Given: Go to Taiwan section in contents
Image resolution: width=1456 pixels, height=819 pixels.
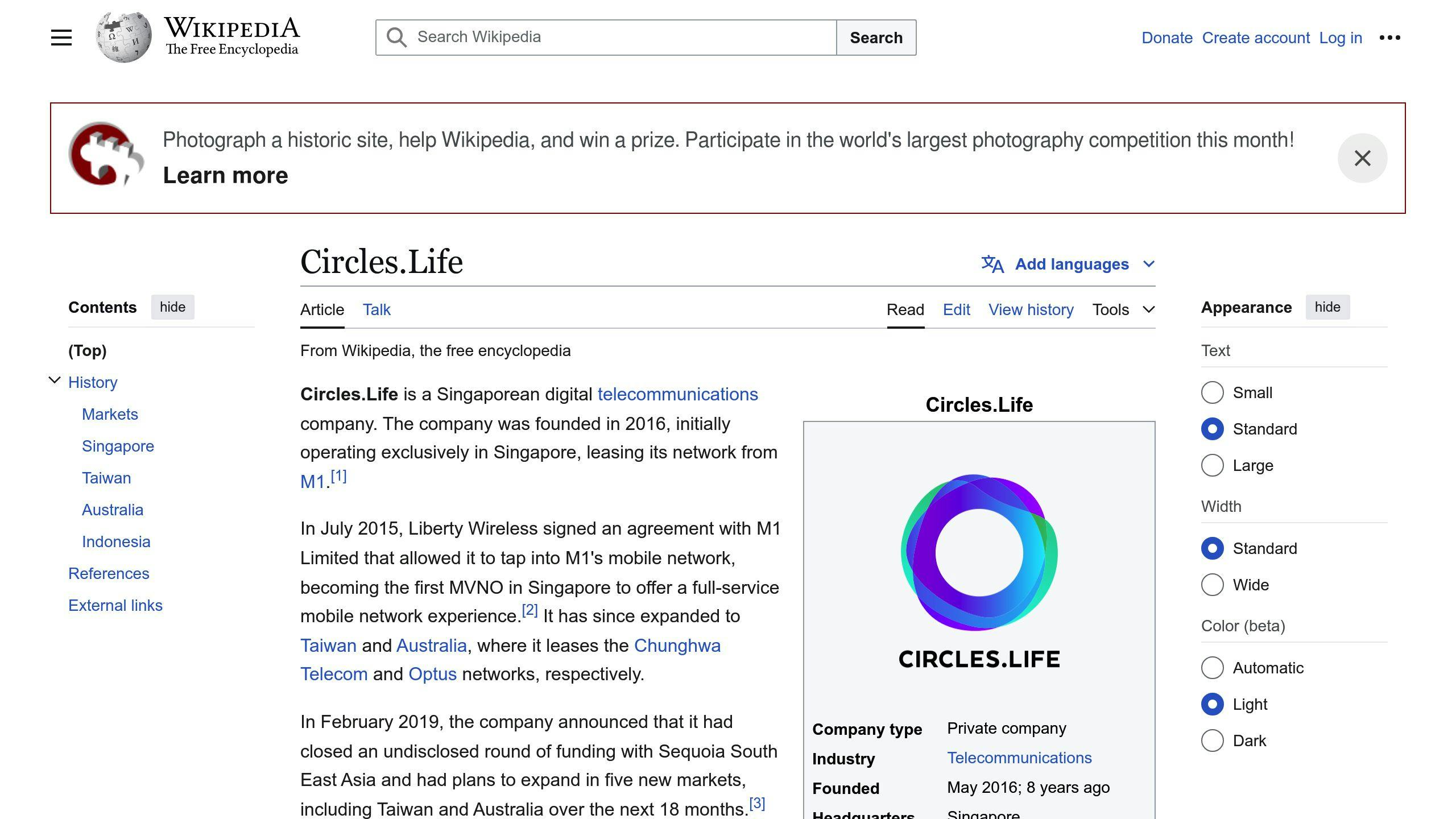Looking at the screenshot, I should tap(106, 478).
